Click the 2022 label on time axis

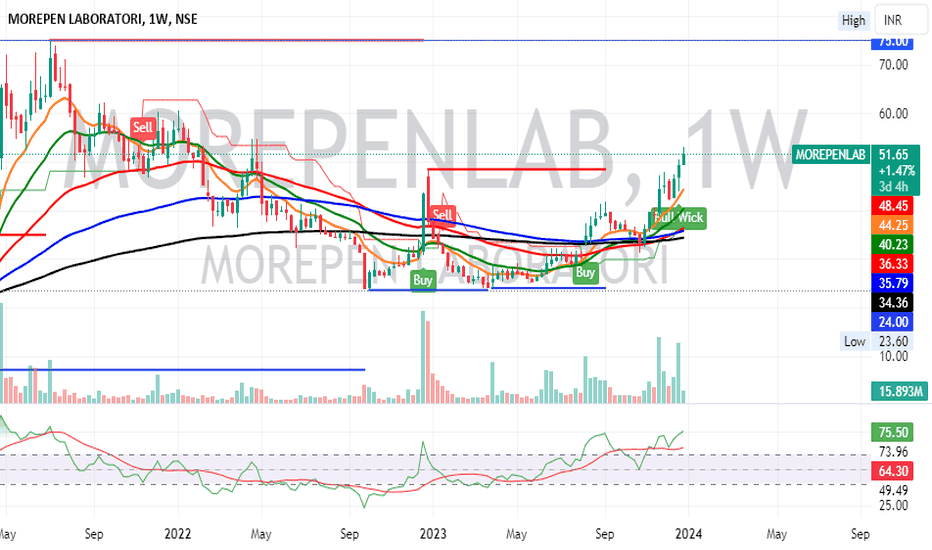point(177,533)
